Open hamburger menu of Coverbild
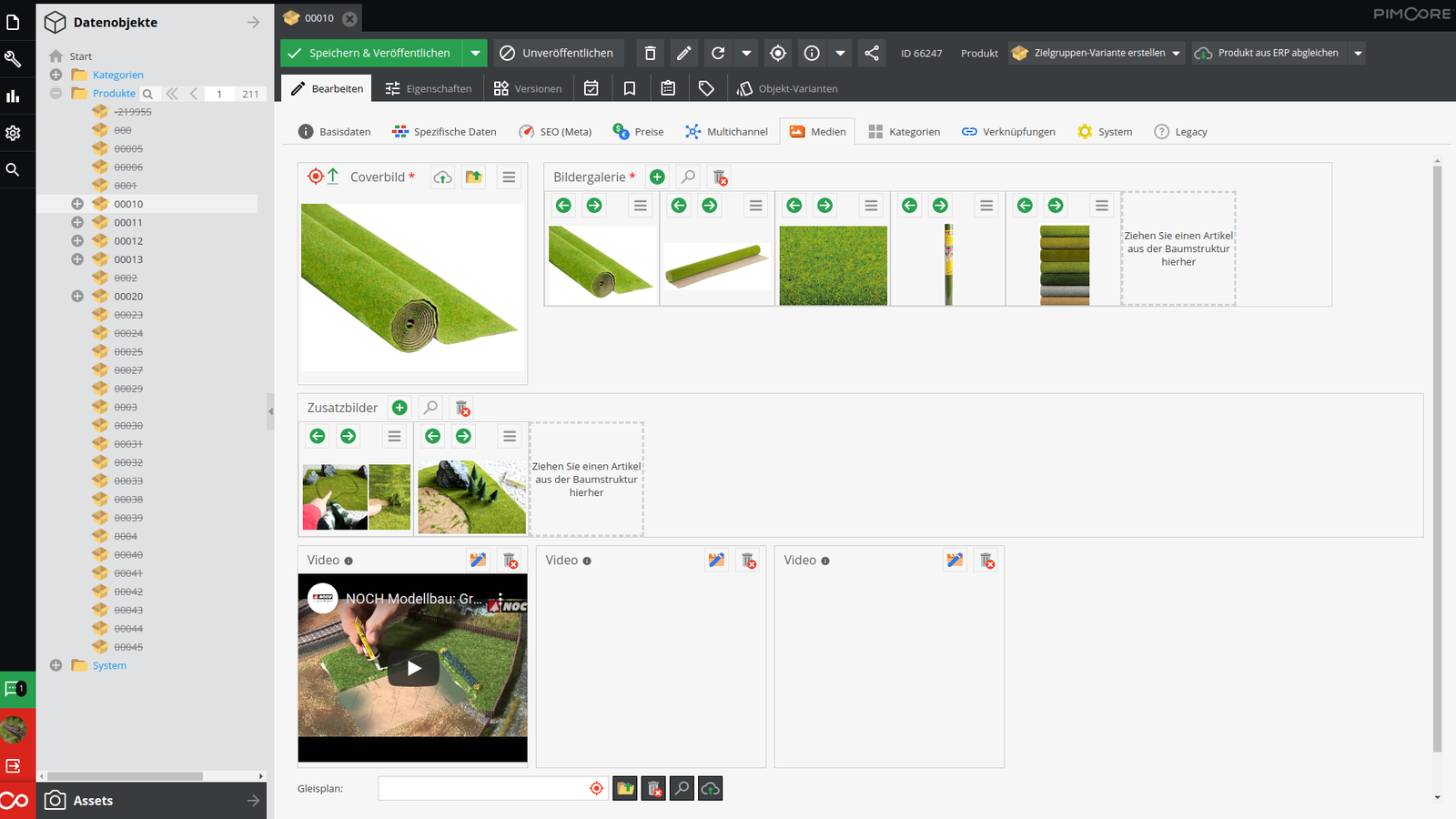This screenshot has height=819, width=1456. coord(509,177)
